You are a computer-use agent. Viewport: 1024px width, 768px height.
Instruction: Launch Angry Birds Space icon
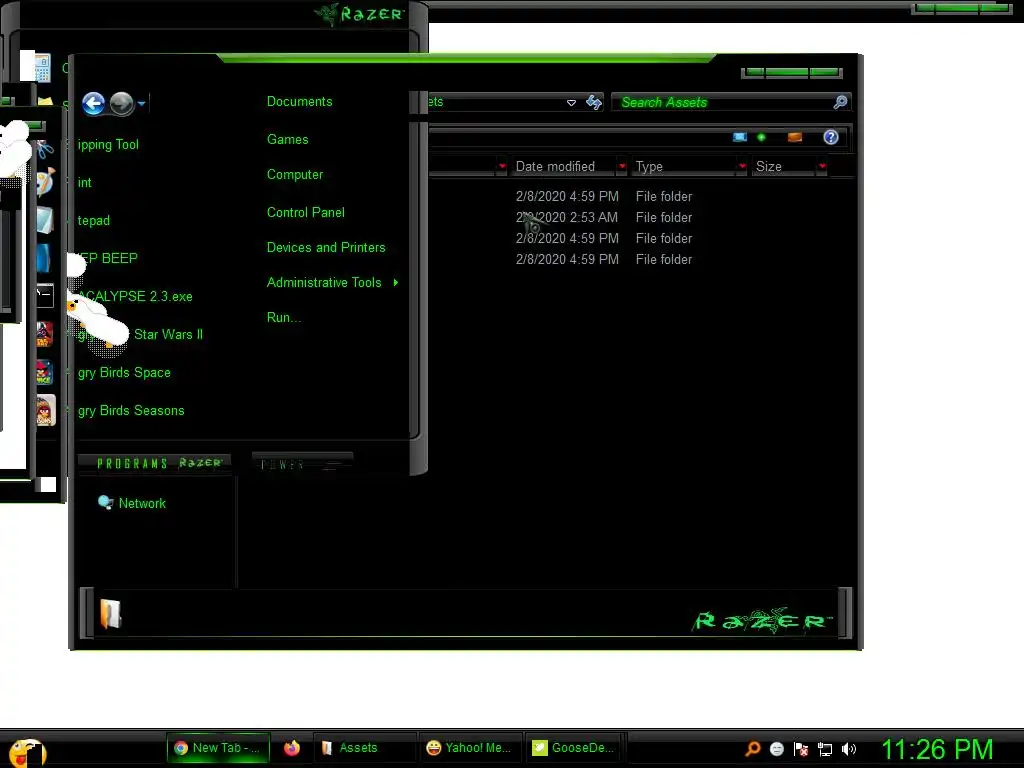point(44,372)
